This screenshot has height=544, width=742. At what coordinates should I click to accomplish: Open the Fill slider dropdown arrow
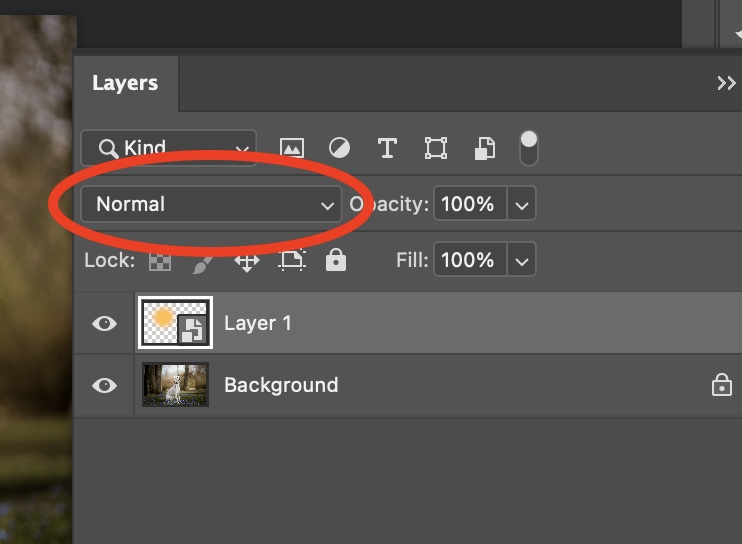pyautogui.click(x=521, y=261)
